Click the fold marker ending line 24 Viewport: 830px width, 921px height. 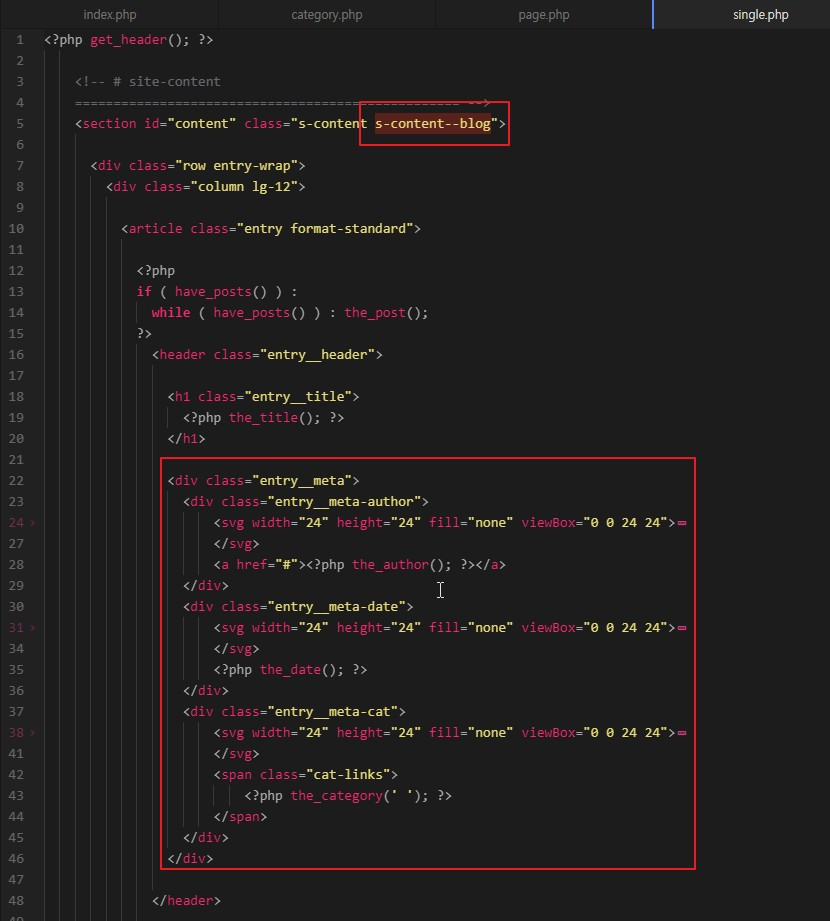pos(682,522)
